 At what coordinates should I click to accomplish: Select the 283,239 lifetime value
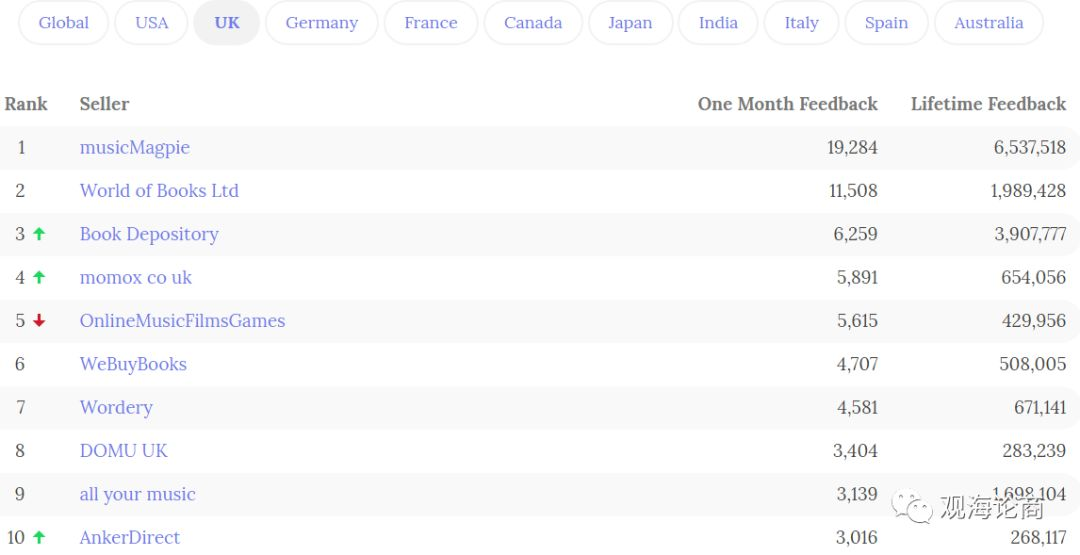[1034, 451]
